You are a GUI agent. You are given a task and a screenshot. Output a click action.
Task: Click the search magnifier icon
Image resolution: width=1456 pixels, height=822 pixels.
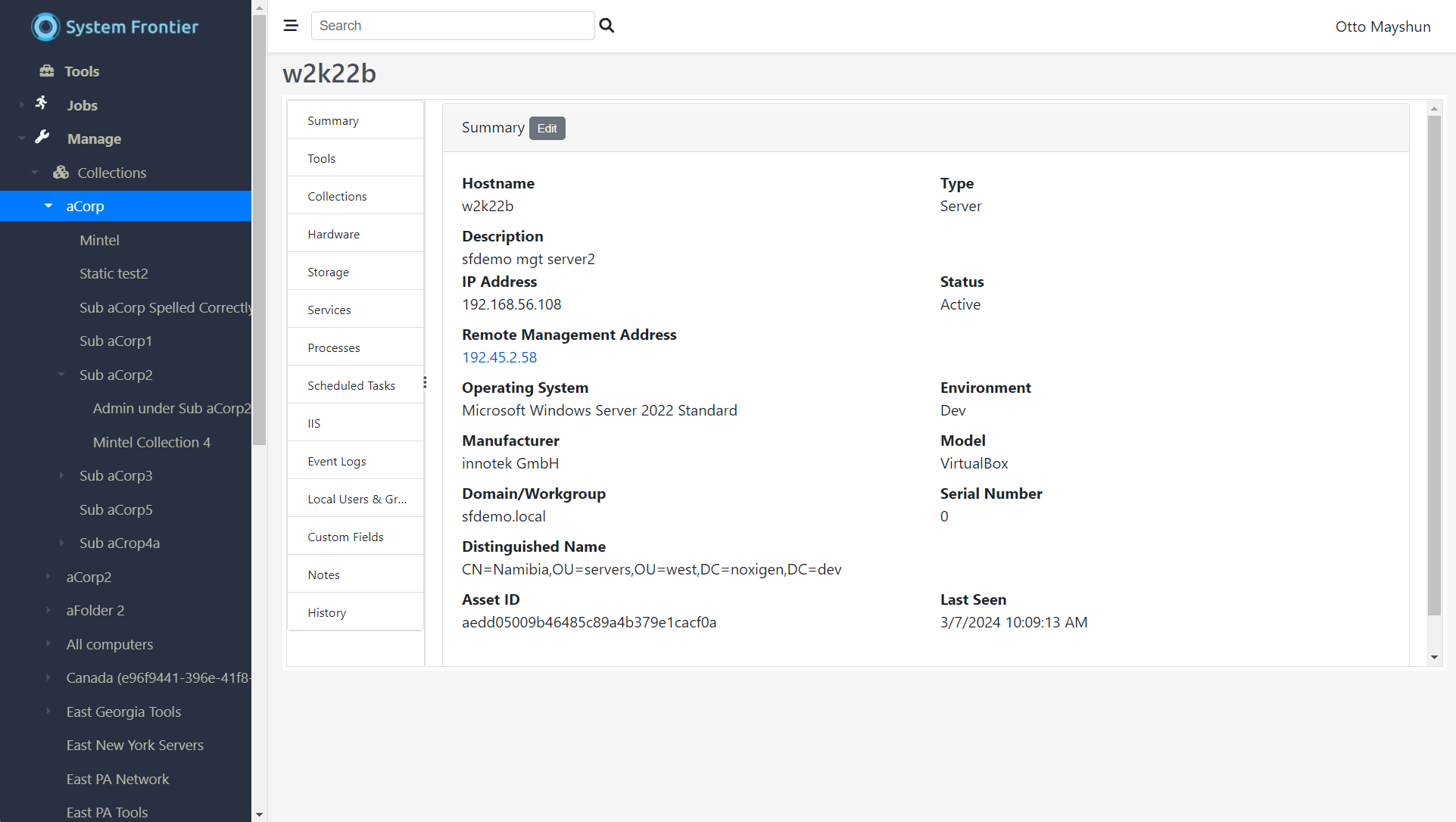coord(608,25)
